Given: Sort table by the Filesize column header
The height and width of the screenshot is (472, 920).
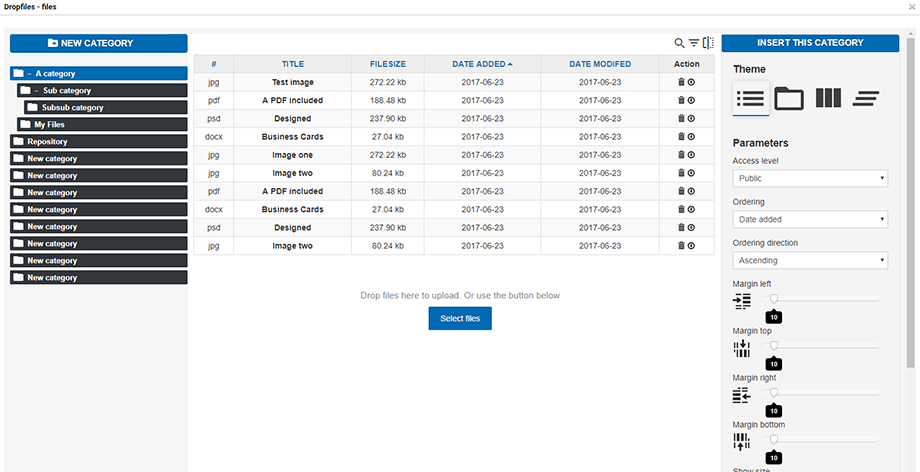Looking at the screenshot, I should [x=387, y=64].
